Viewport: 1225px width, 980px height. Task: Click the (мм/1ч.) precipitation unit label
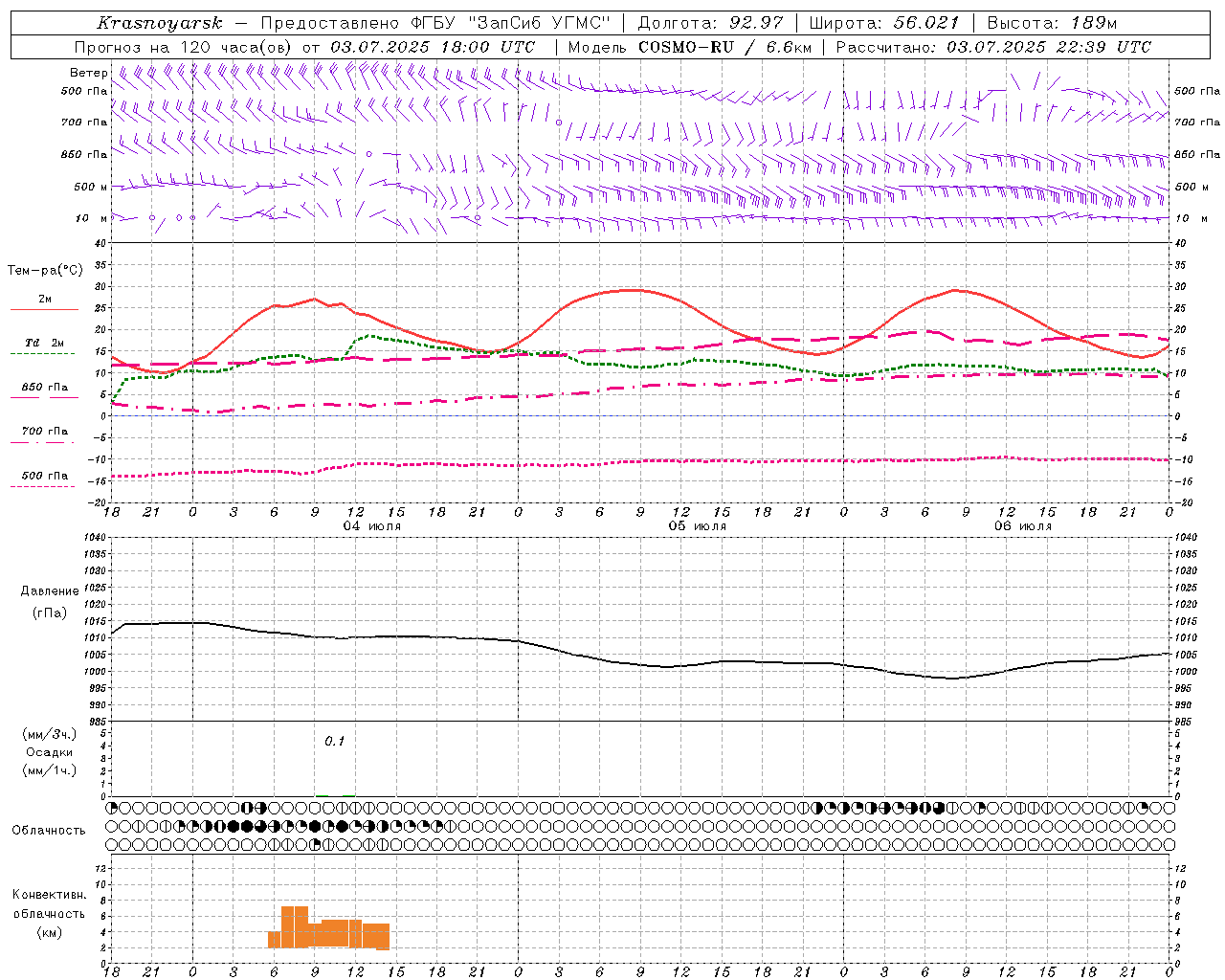pos(50,770)
